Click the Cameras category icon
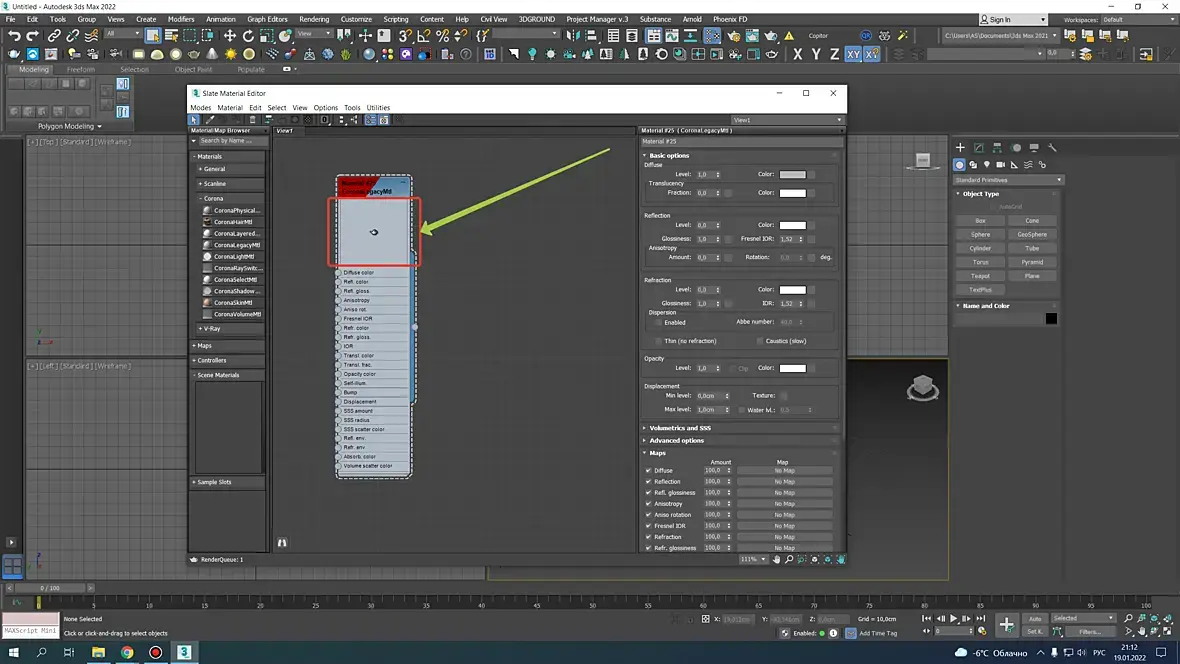1180x664 pixels. (x=1000, y=164)
